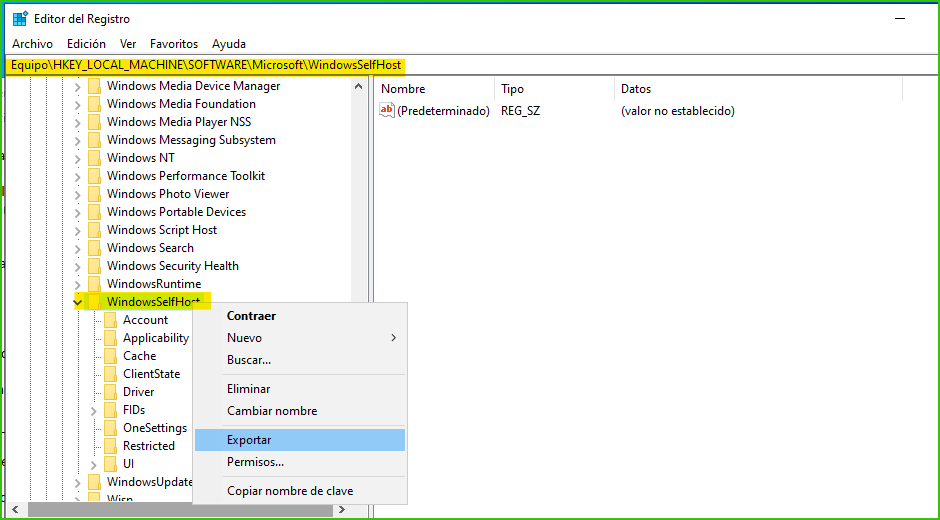Click the OneSettings subkey folder icon

pos(110,428)
